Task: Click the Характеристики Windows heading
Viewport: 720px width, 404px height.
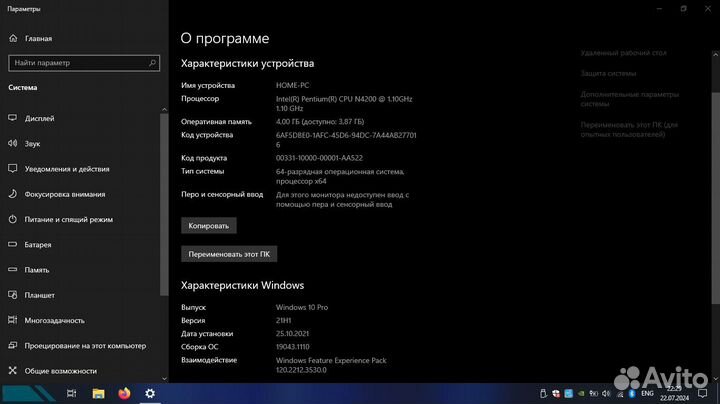Action: (x=242, y=285)
